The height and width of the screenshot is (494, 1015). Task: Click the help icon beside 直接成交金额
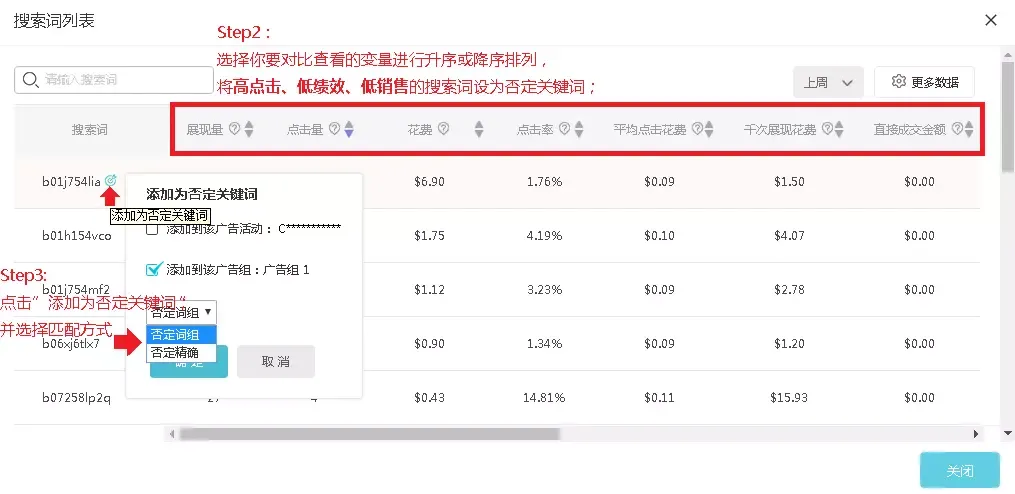[957, 129]
